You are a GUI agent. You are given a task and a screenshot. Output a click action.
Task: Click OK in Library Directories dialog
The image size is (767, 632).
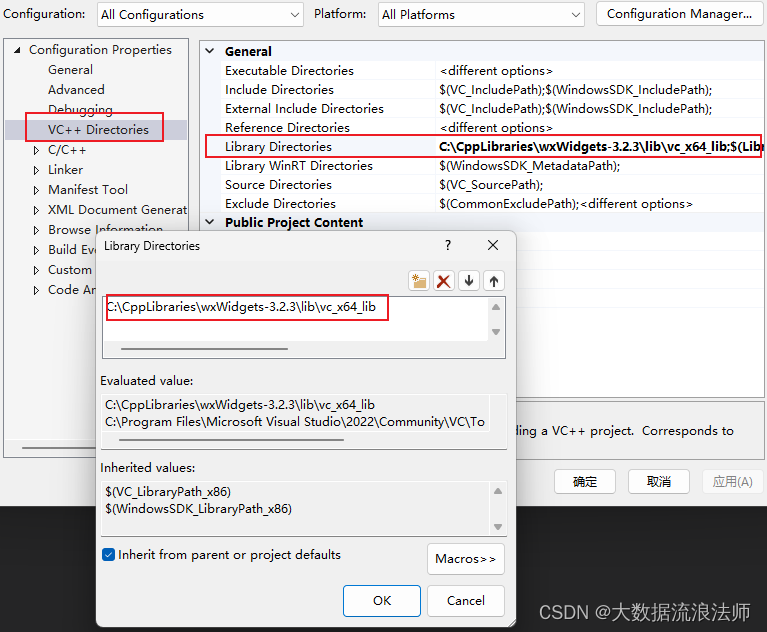pyautogui.click(x=382, y=601)
